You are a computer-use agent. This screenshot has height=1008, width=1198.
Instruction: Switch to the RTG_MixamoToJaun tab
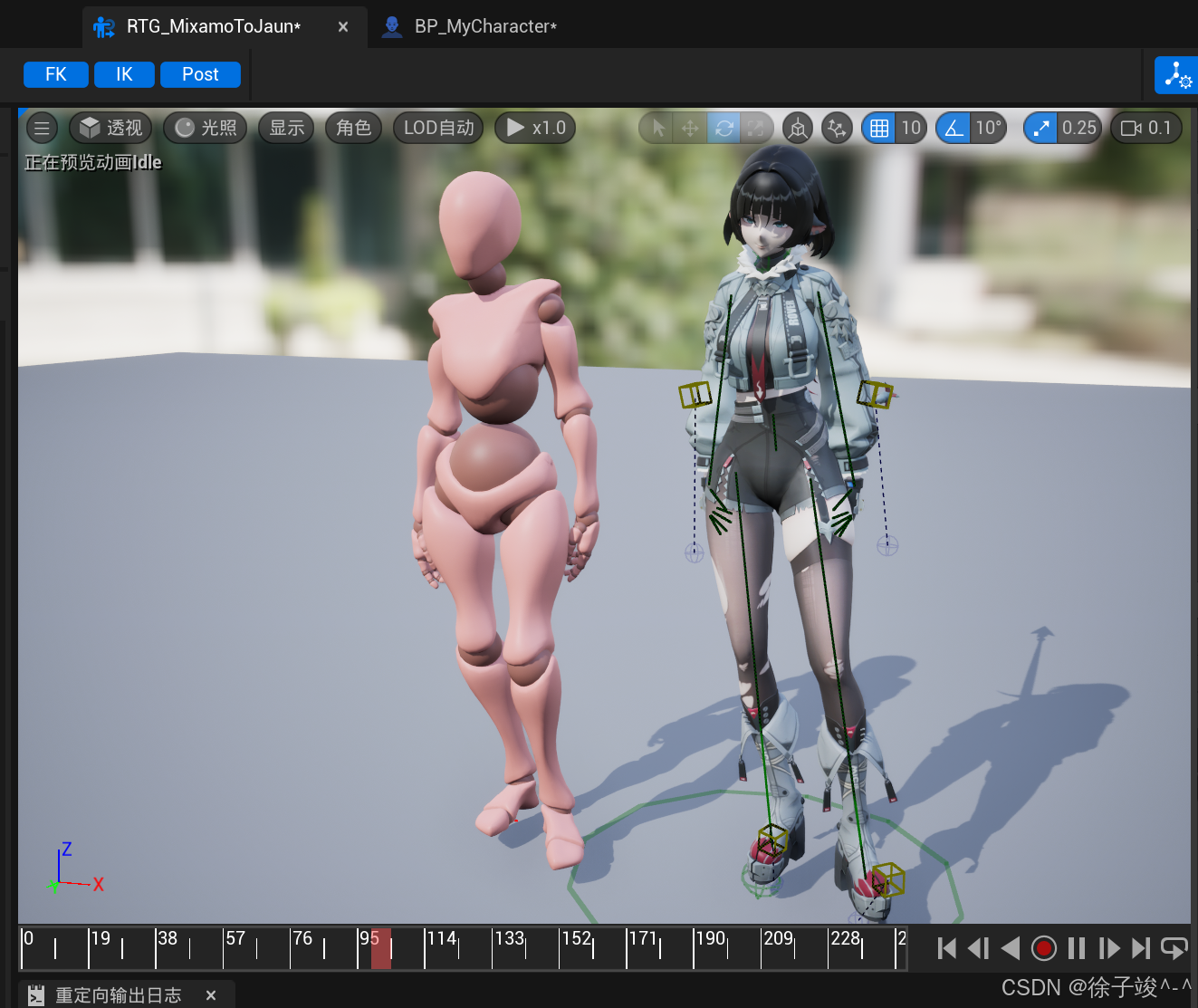coord(213,26)
